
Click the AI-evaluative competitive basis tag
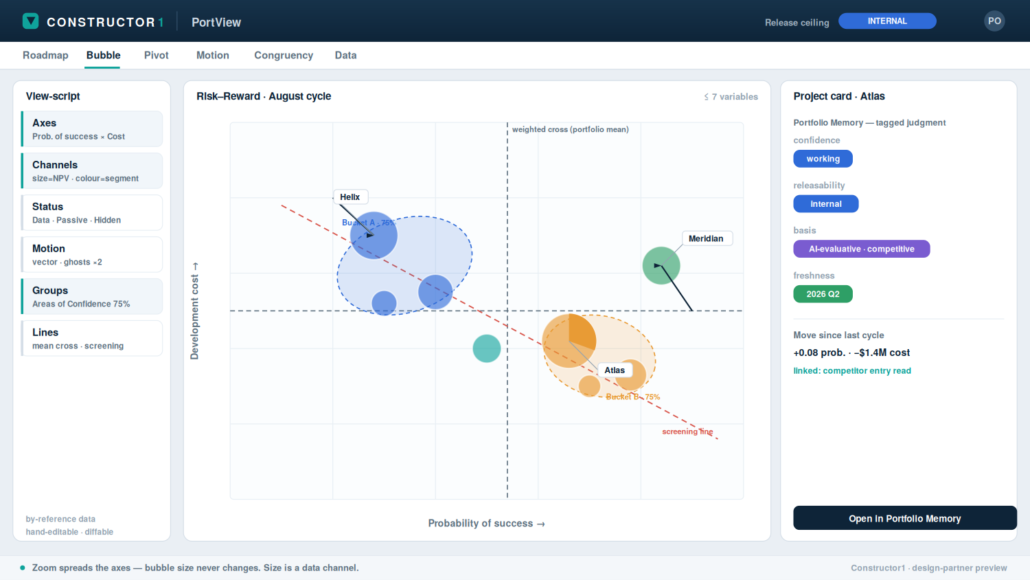861,249
